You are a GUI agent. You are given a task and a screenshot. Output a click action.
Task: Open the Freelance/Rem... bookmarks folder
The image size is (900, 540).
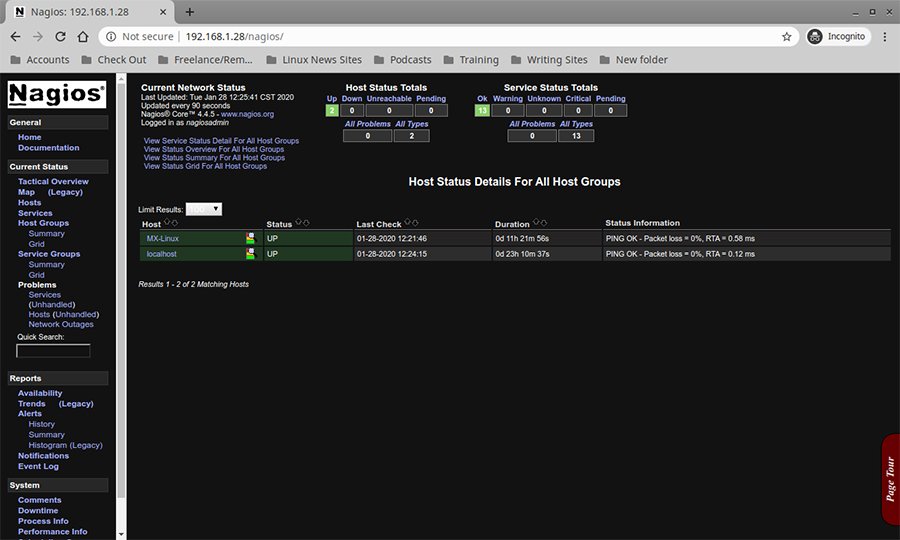205,60
